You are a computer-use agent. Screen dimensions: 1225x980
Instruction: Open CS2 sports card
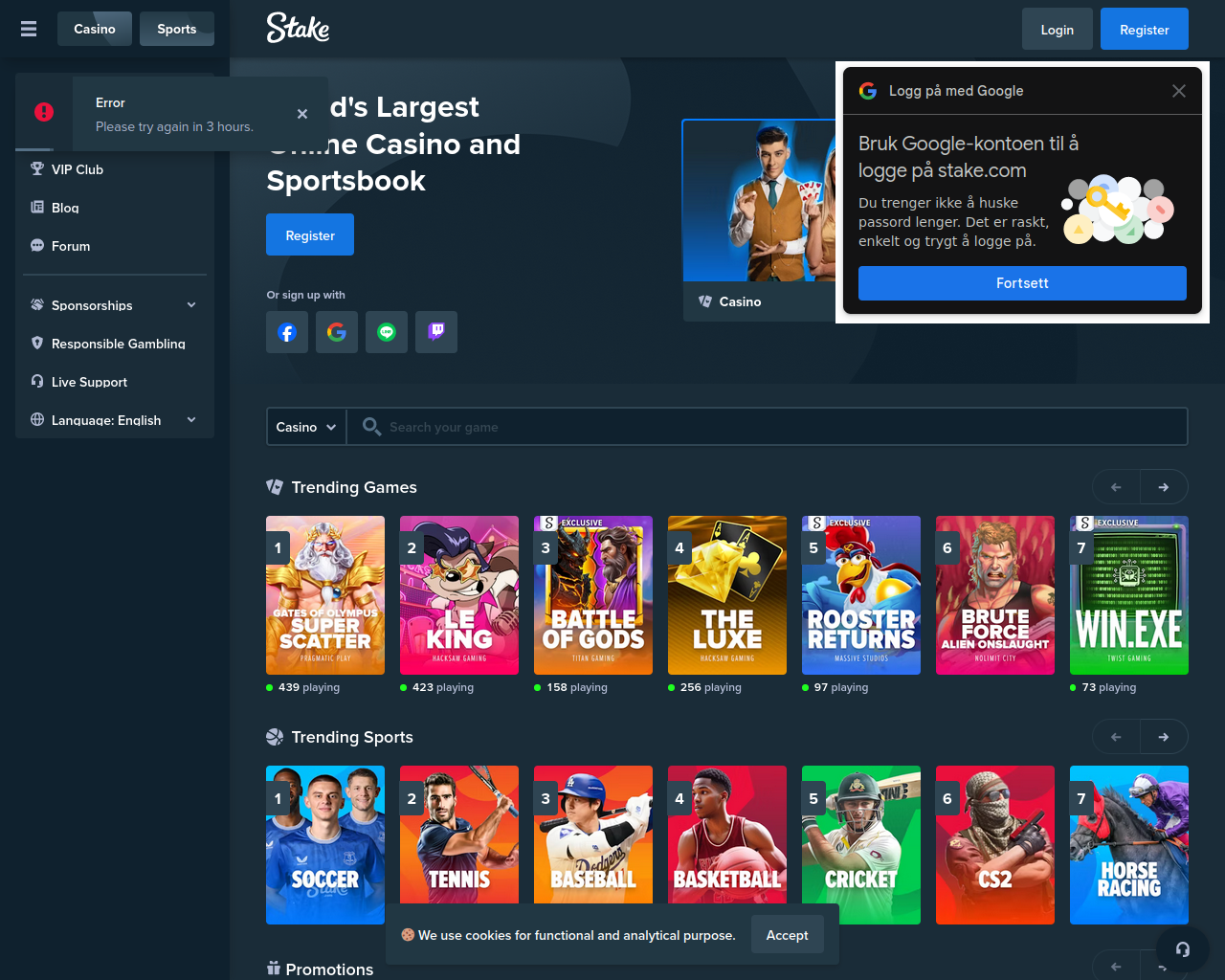[995, 845]
